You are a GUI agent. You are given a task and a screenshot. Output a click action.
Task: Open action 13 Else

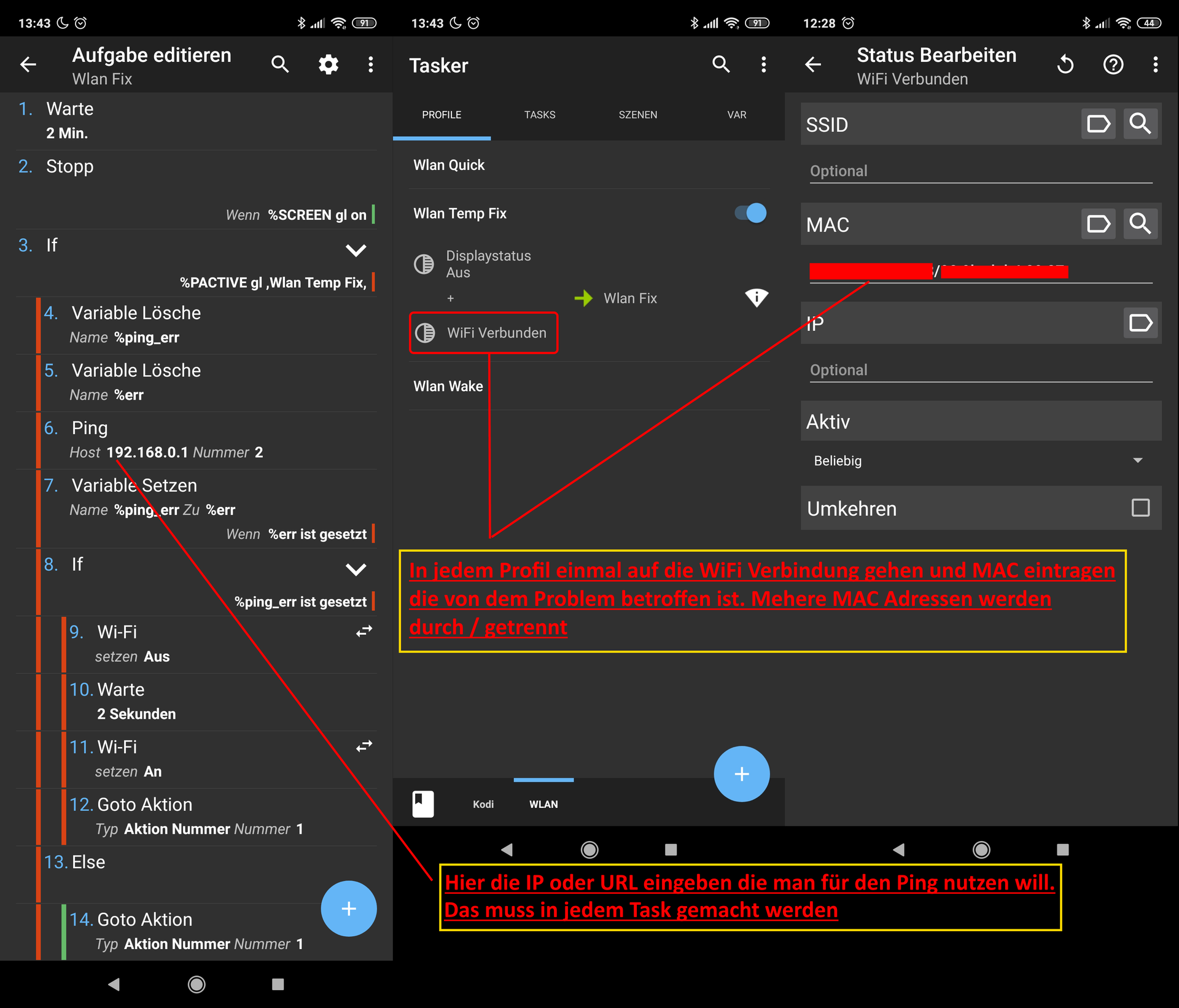(x=209, y=874)
